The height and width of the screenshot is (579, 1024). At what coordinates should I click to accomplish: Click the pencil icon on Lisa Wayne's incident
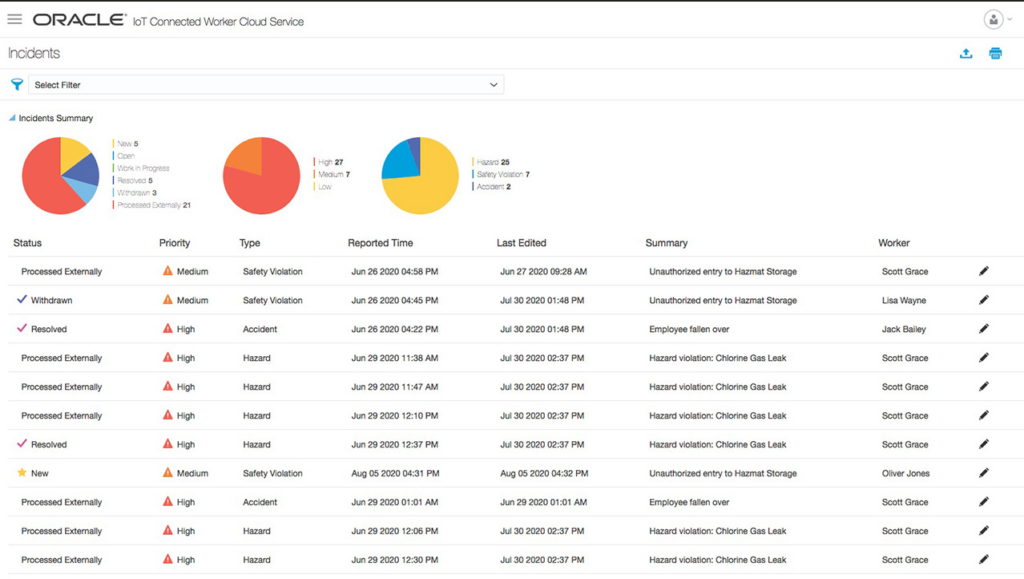(983, 300)
